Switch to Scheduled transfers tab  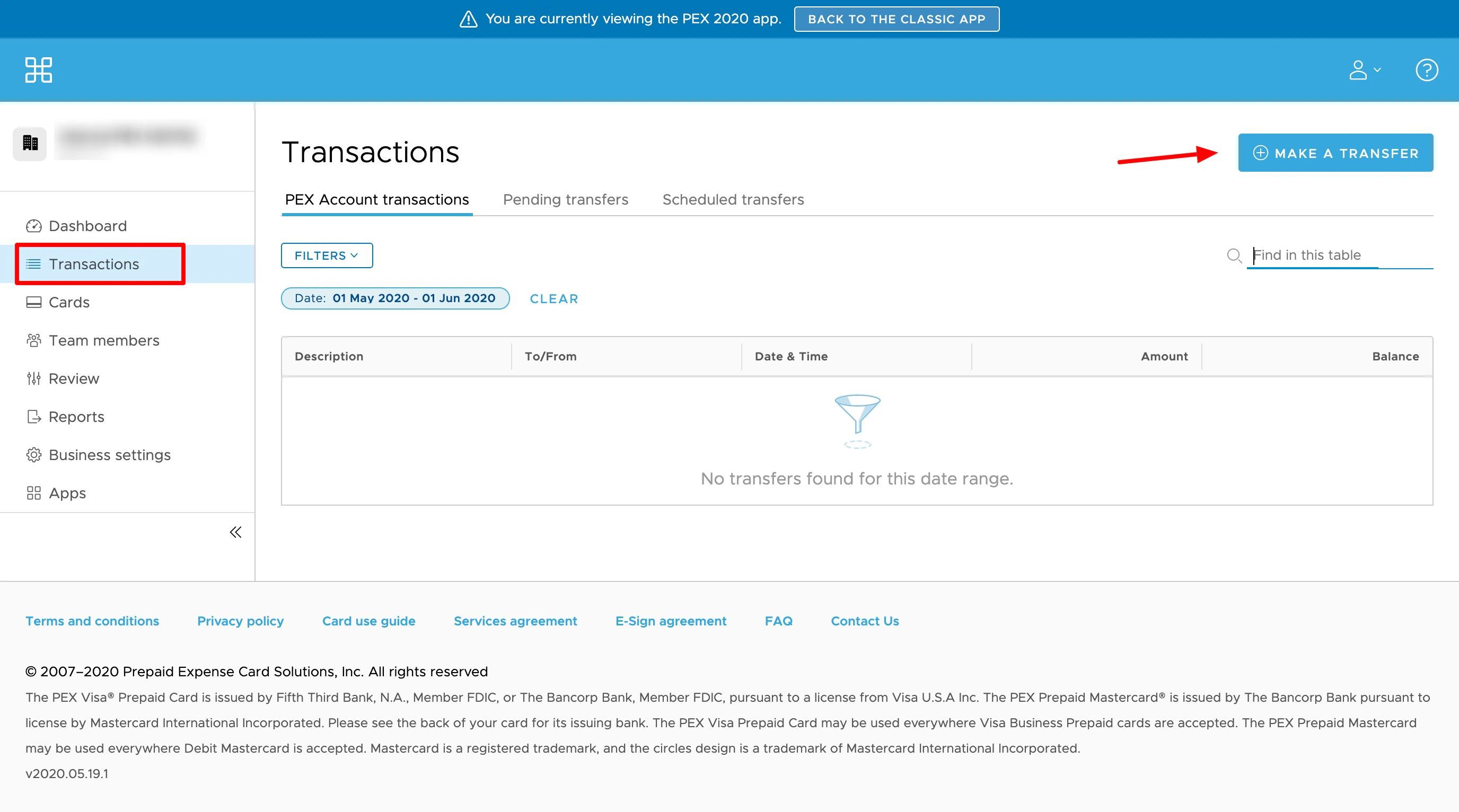733,200
